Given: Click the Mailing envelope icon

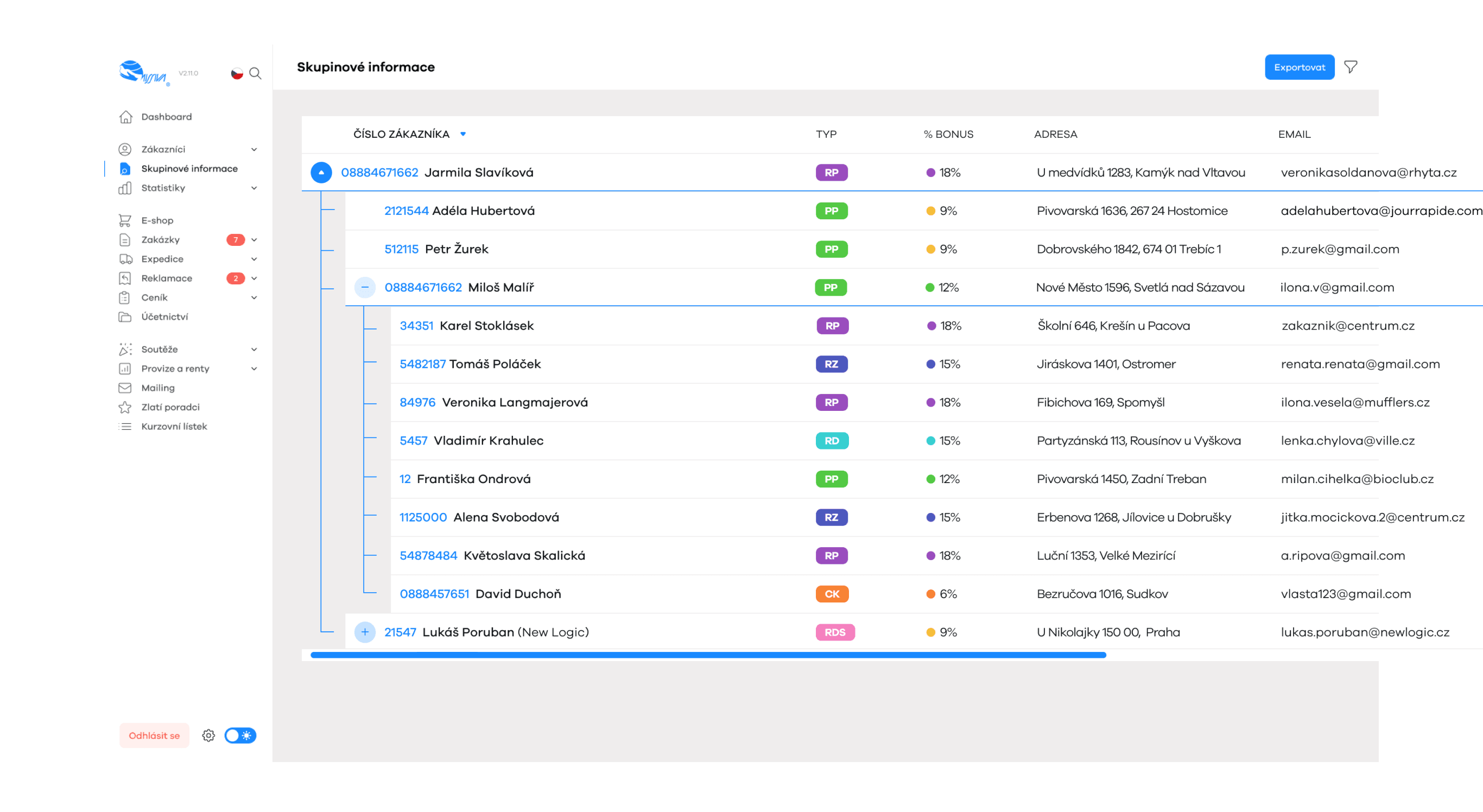Looking at the screenshot, I should click(125, 388).
